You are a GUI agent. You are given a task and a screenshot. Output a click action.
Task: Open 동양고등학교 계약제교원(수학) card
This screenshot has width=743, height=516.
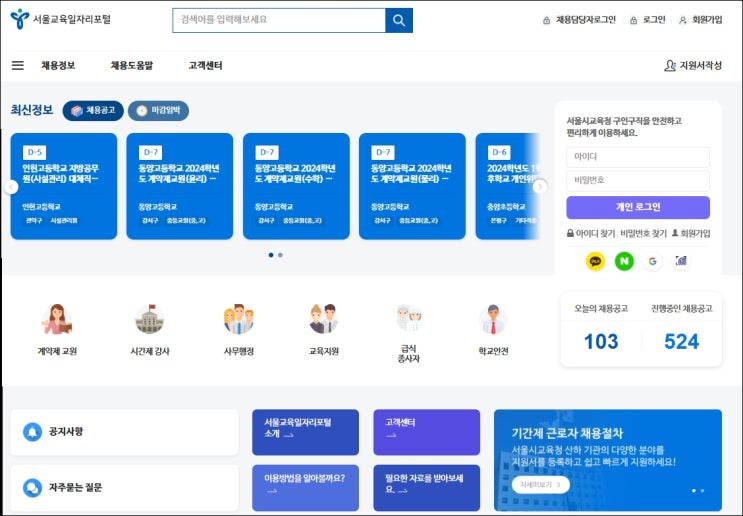[x=296, y=186]
